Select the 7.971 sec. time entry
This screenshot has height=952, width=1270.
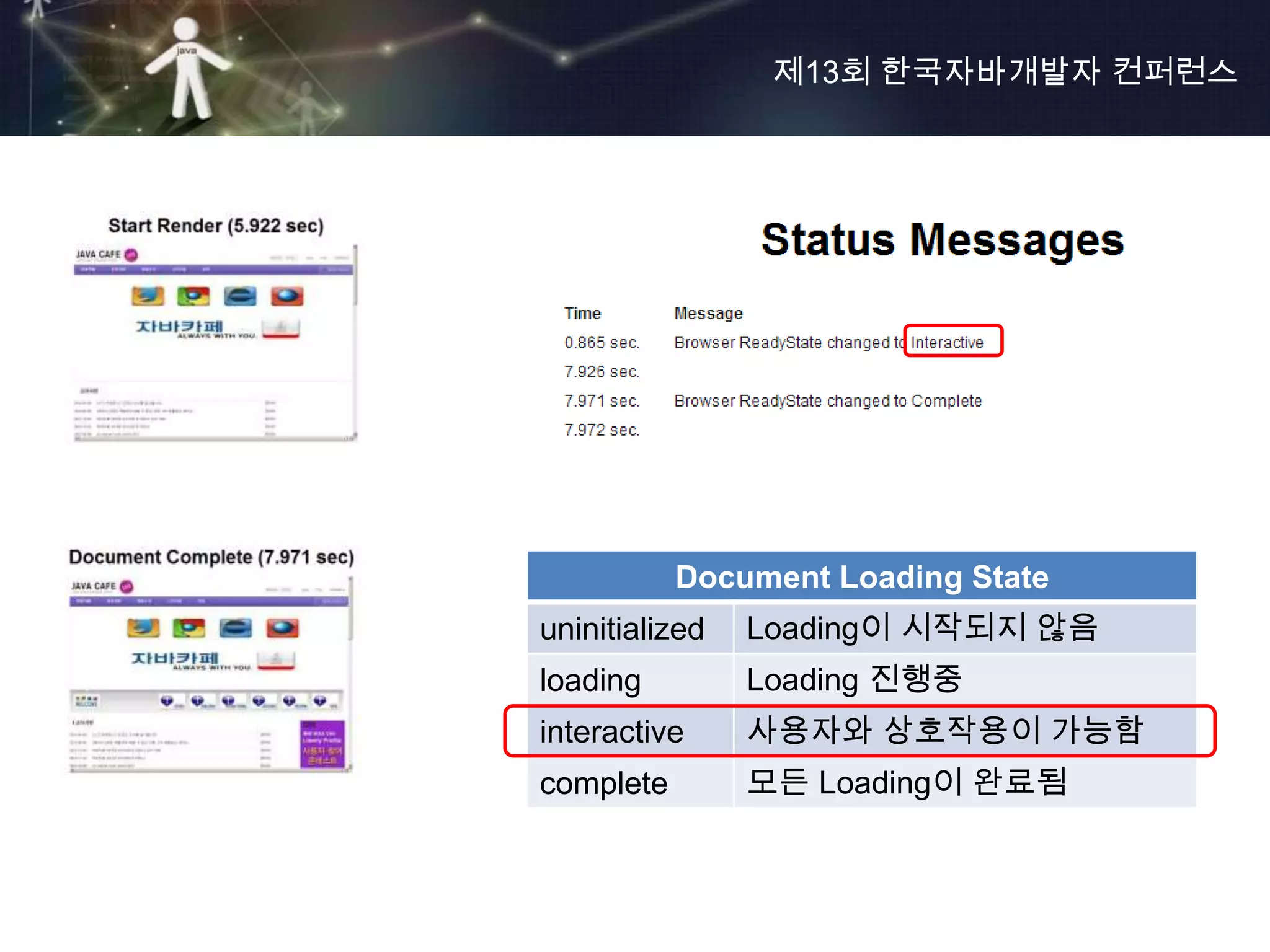pyautogui.click(x=602, y=401)
